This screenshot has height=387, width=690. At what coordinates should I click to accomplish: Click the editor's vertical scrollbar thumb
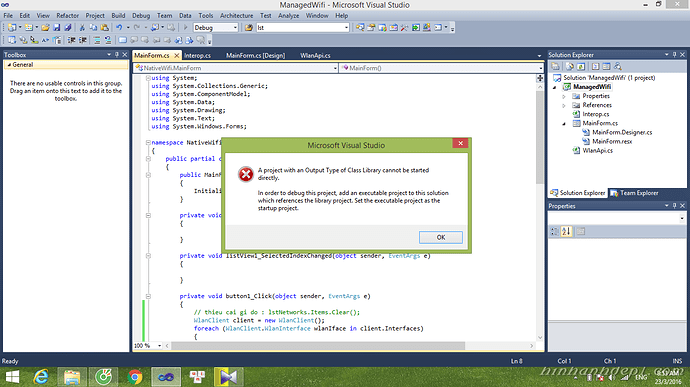(x=540, y=138)
